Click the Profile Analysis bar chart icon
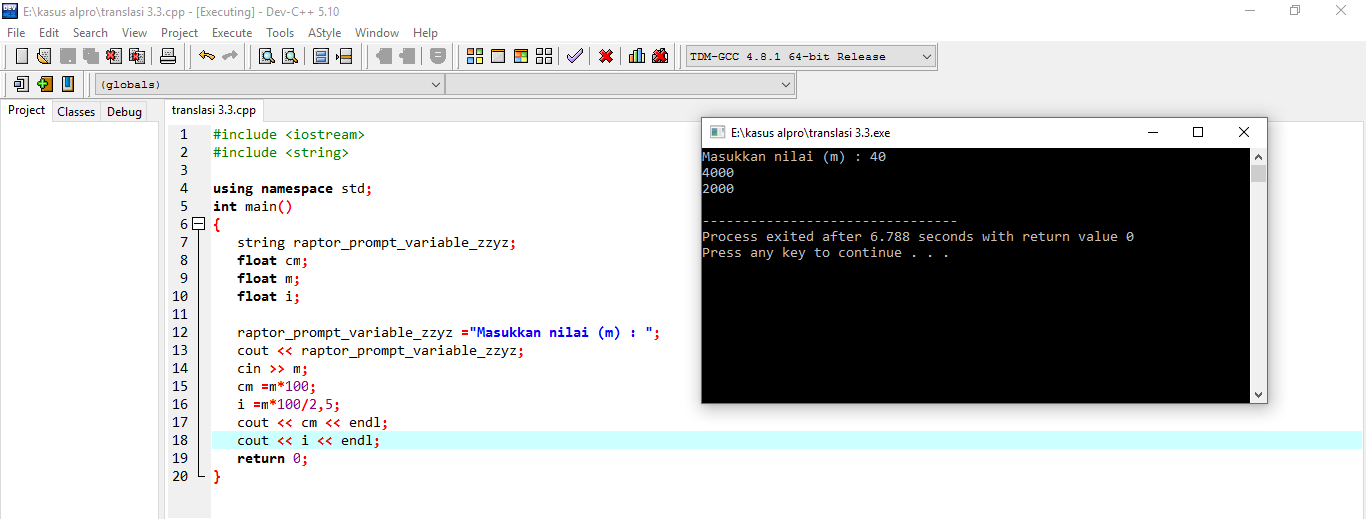The image size is (1366, 519). click(x=637, y=56)
